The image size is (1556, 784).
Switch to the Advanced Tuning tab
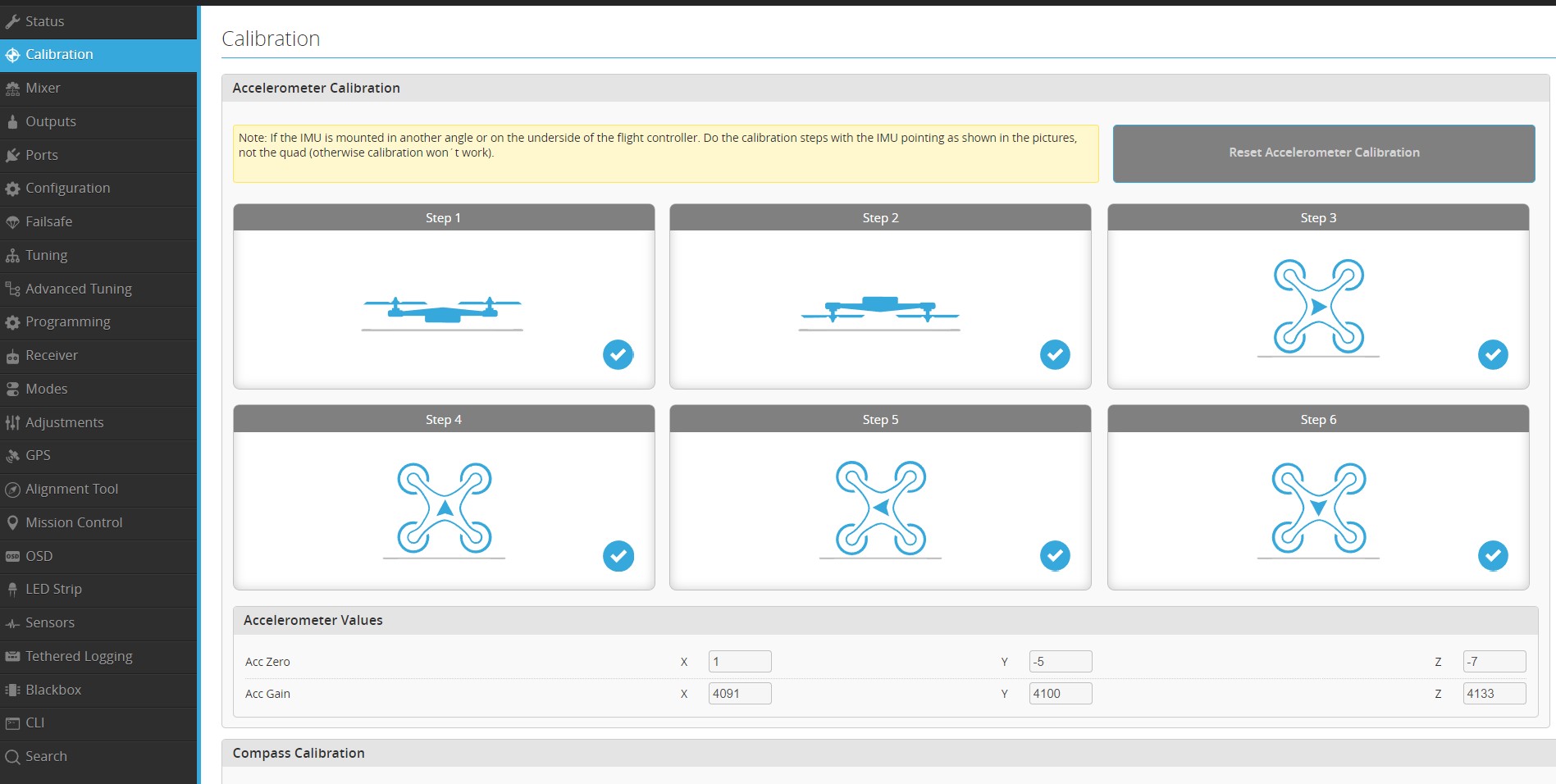(x=78, y=289)
